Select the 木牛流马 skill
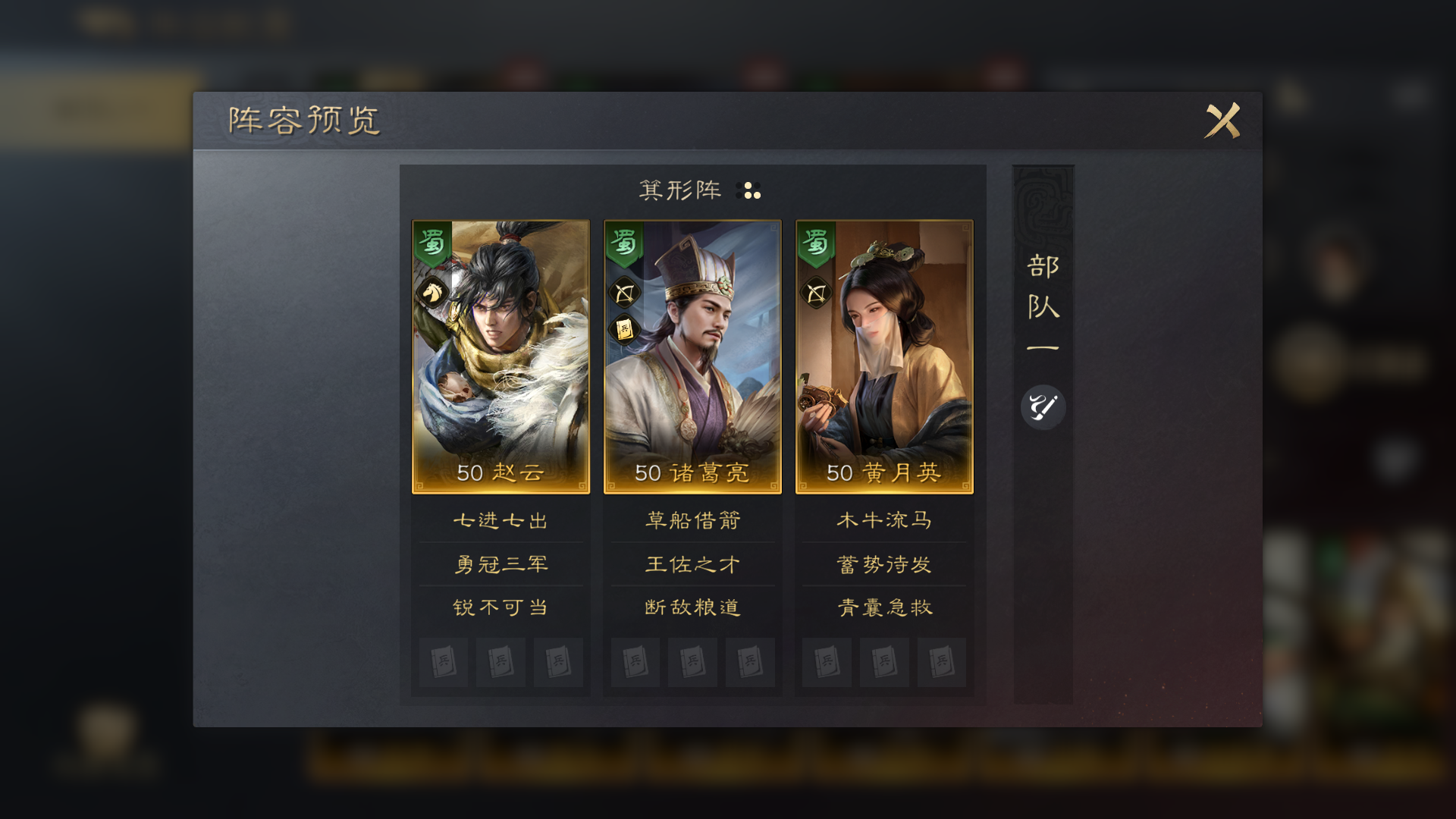The image size is (1456, 819). pyautogui.click(x=884, y=520)
